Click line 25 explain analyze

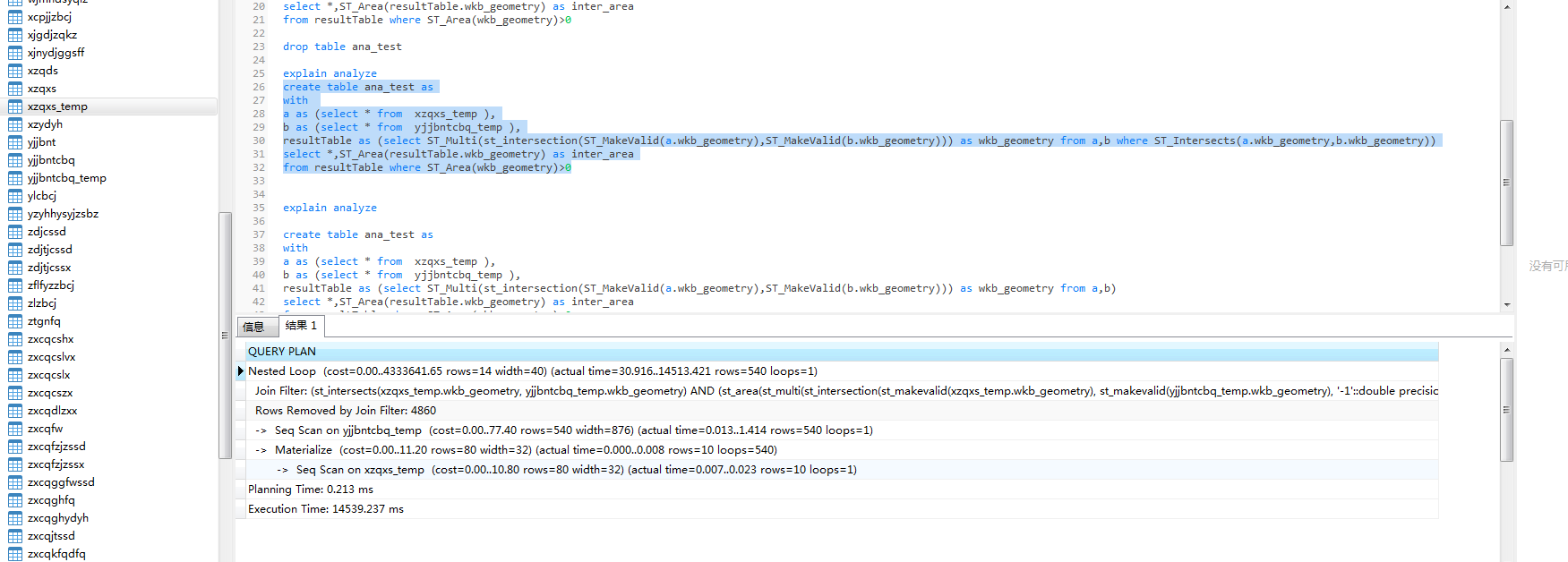pyautogui.click(x=330, y=73)
